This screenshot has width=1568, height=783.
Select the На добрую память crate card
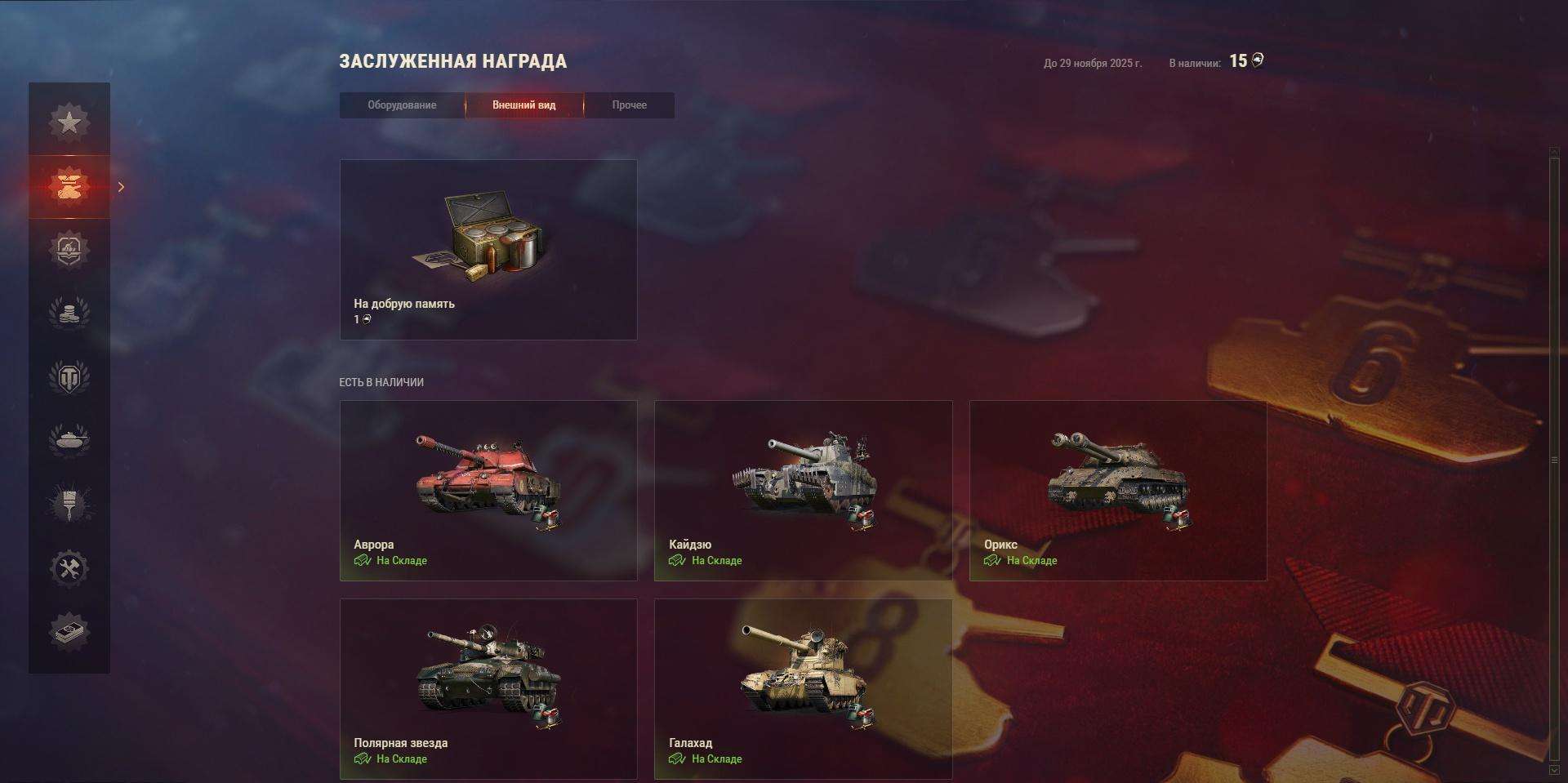click(x=488, y=250)
